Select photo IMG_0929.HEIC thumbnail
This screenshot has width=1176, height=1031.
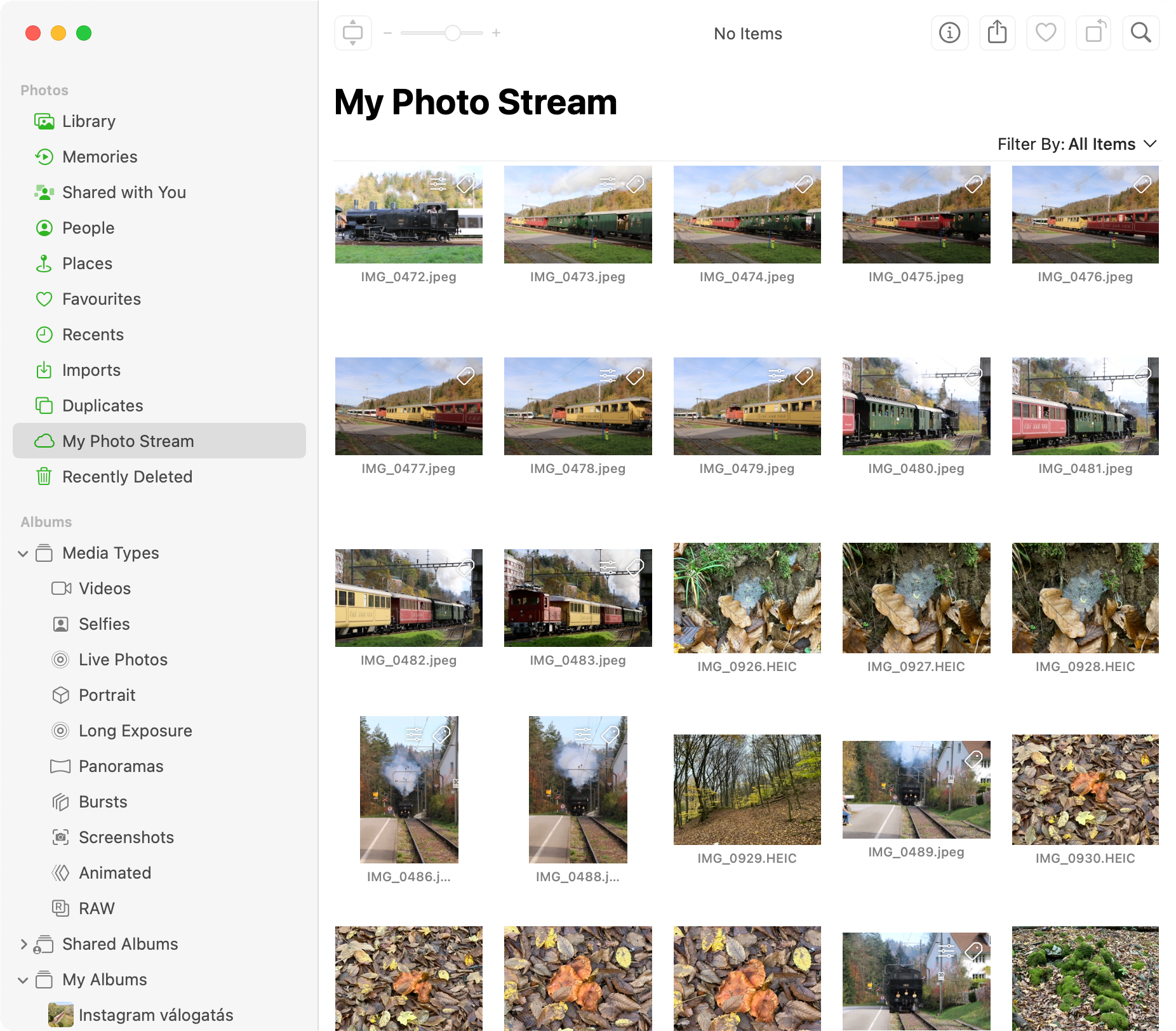click(747, 790)
